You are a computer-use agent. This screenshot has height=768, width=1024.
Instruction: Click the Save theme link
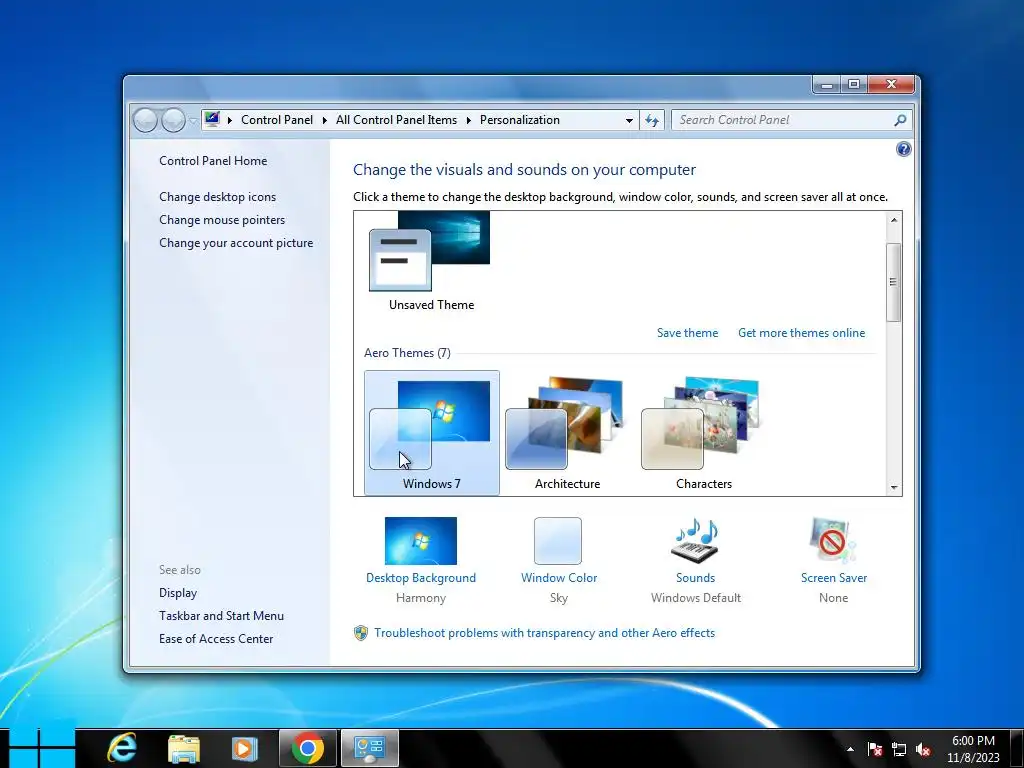687,333
